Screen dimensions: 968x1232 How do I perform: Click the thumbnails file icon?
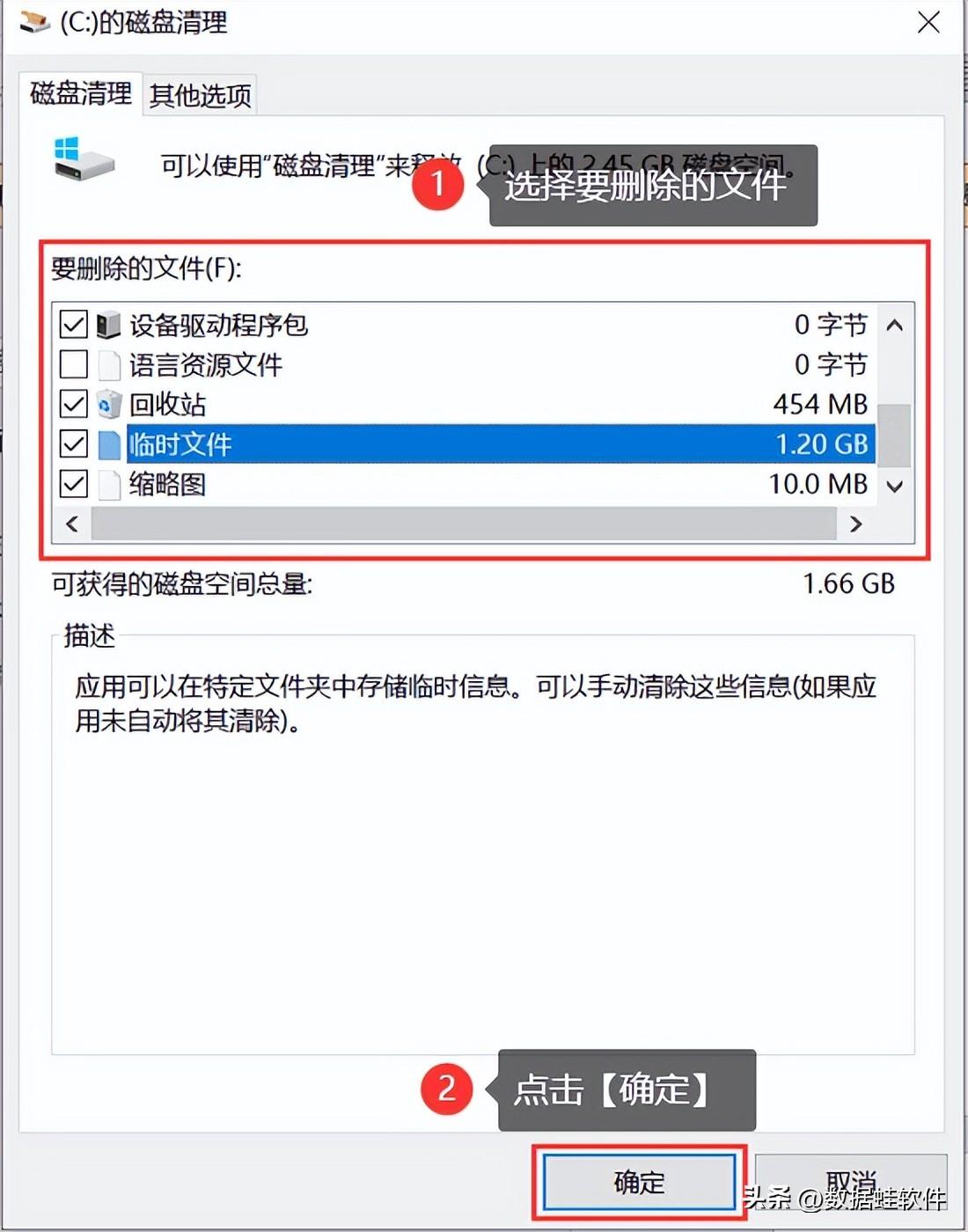[109, 483]
